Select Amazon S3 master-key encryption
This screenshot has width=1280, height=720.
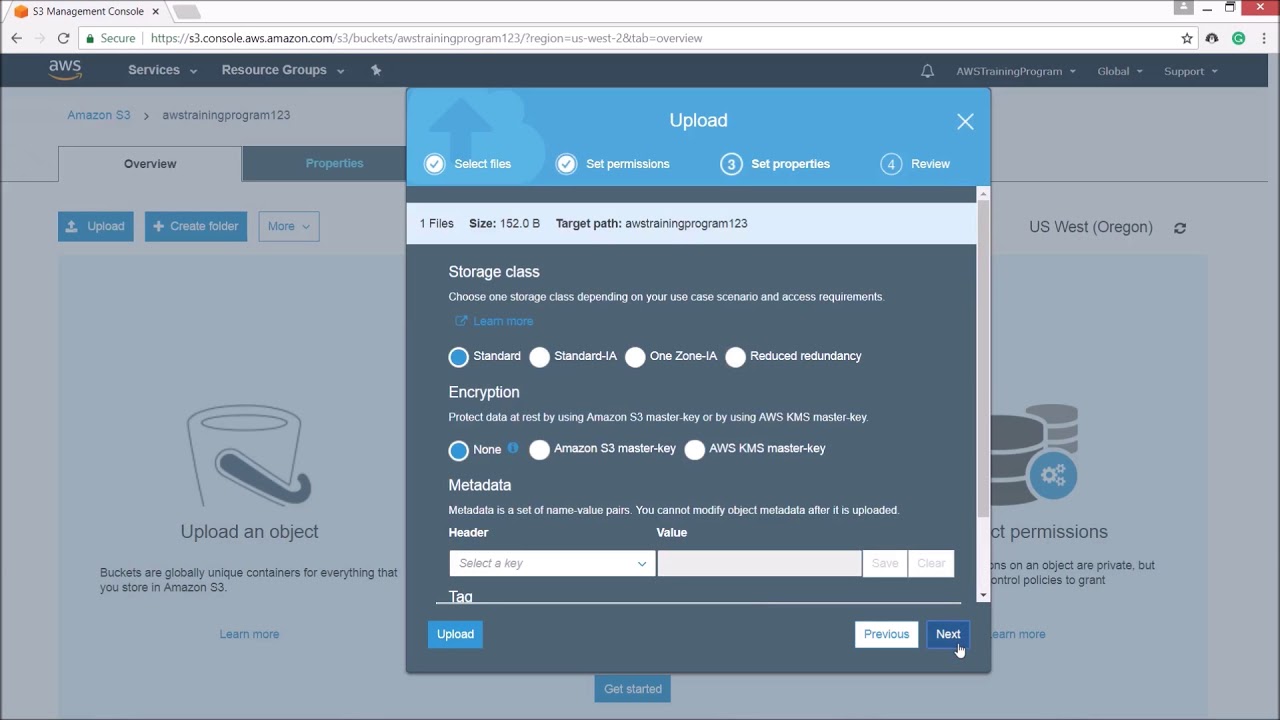coord(539,450)
